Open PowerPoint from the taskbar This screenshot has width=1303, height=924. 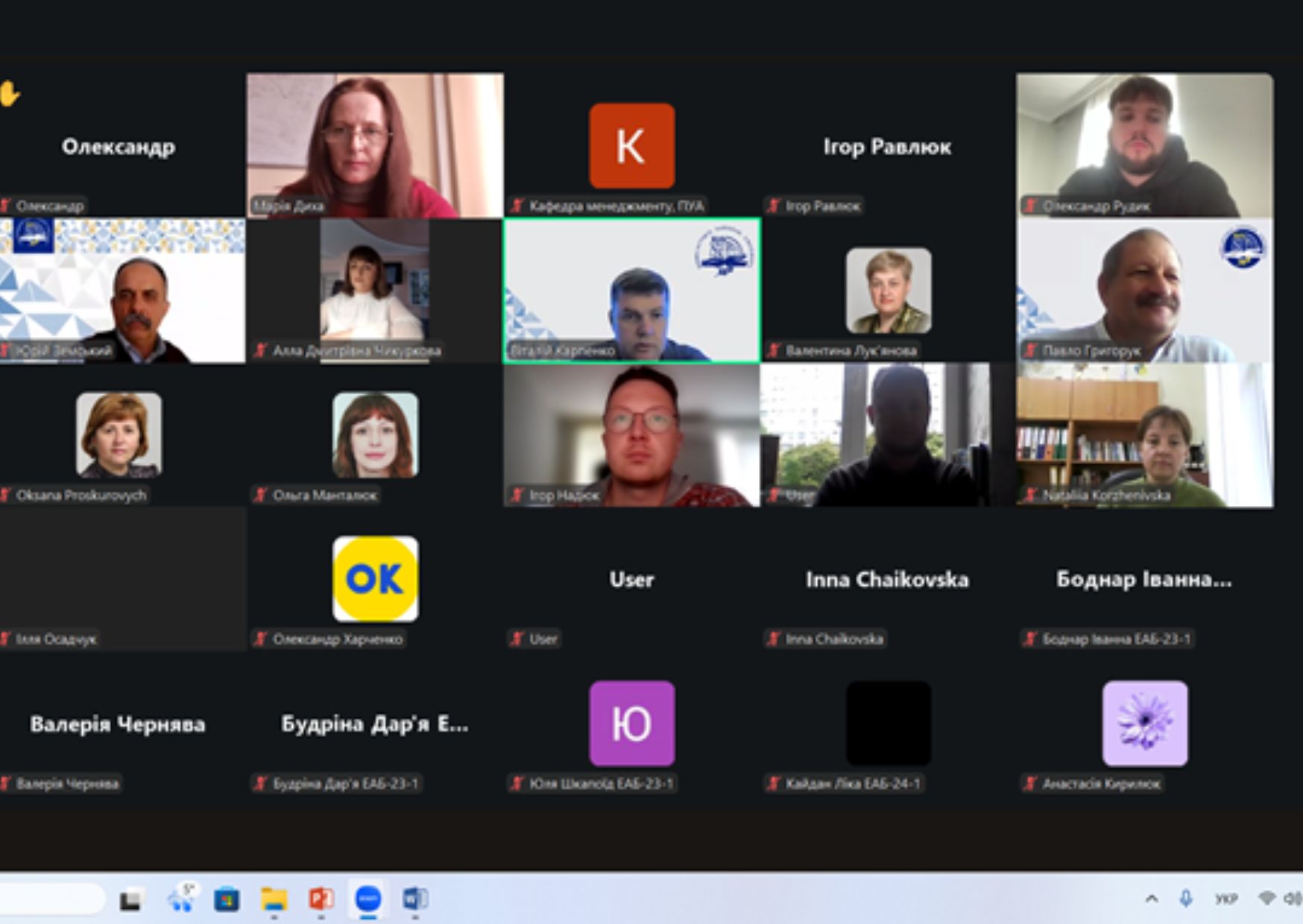pos(321,899)
